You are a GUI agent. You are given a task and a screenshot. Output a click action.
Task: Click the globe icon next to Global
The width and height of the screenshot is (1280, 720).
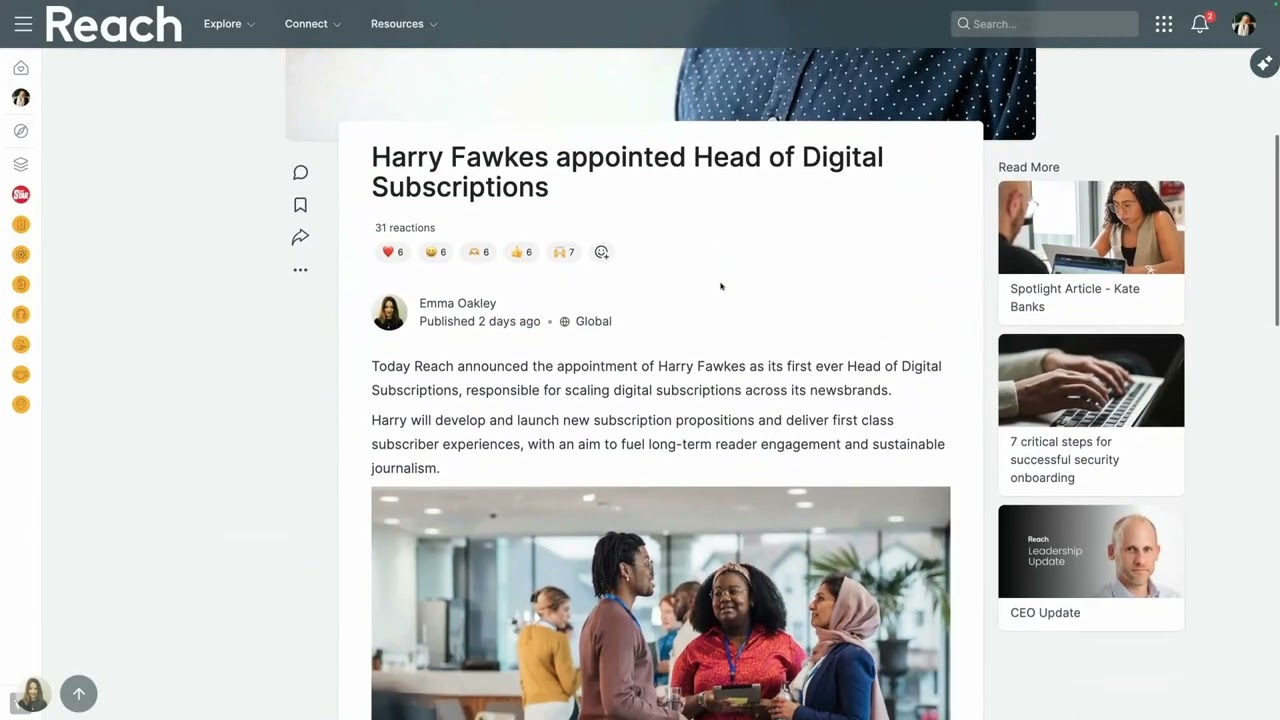pyautogui.click(x=565, y=322)
